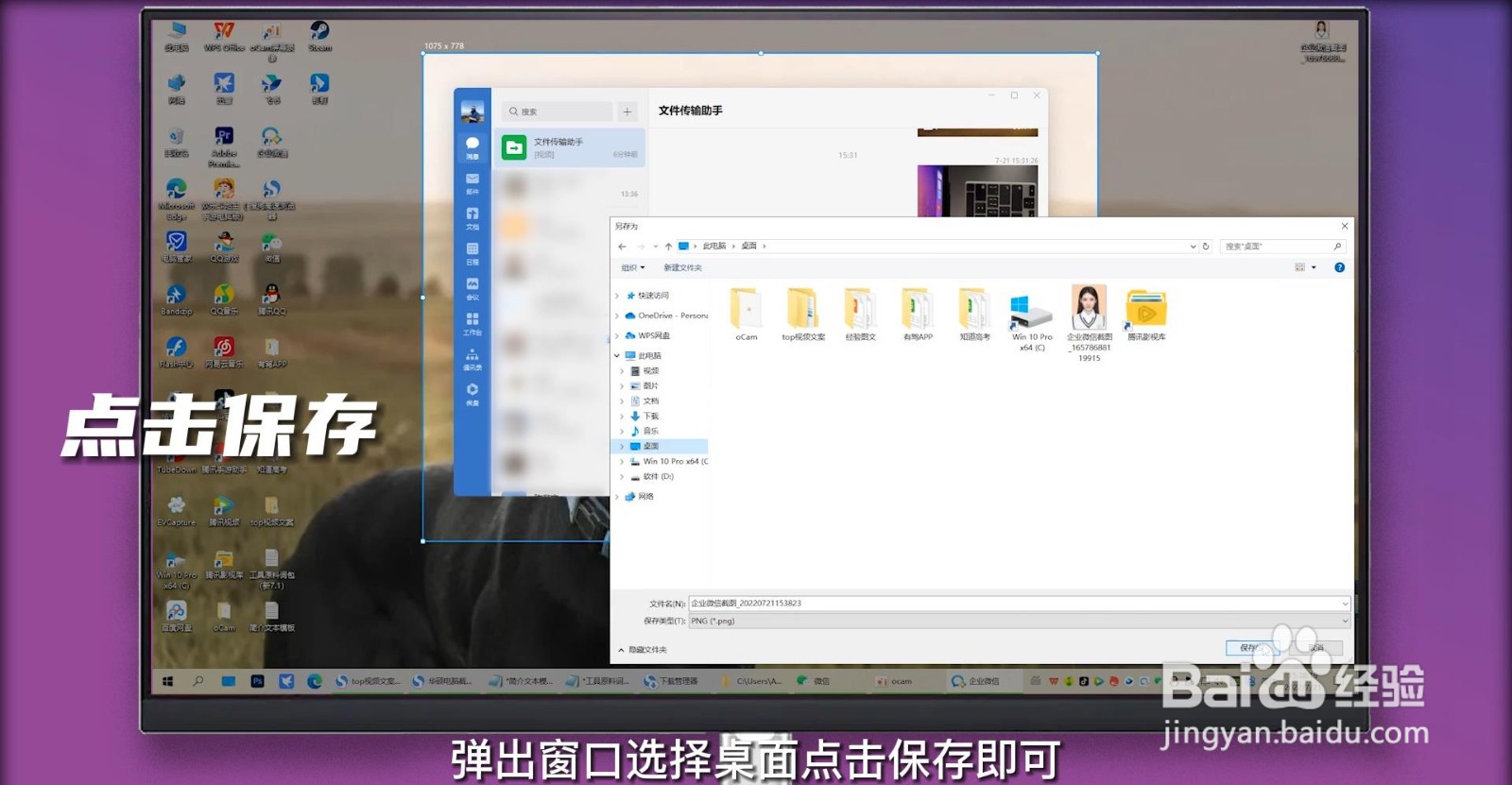Expand 网络 in the navigation tree
The height and width of the screenshot is (785, 1512).
click(x=617, y=496)
